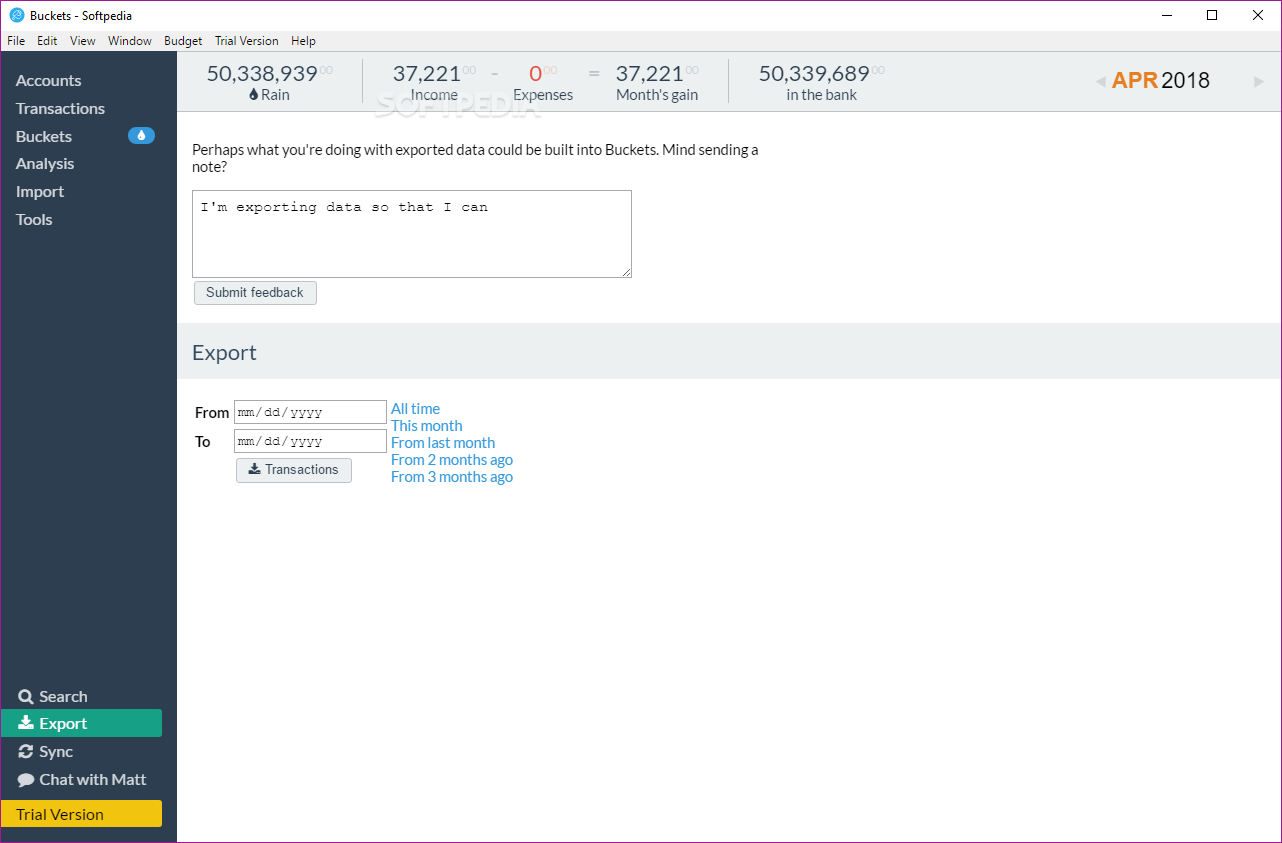Open the Help menu

tap(303, 41)
